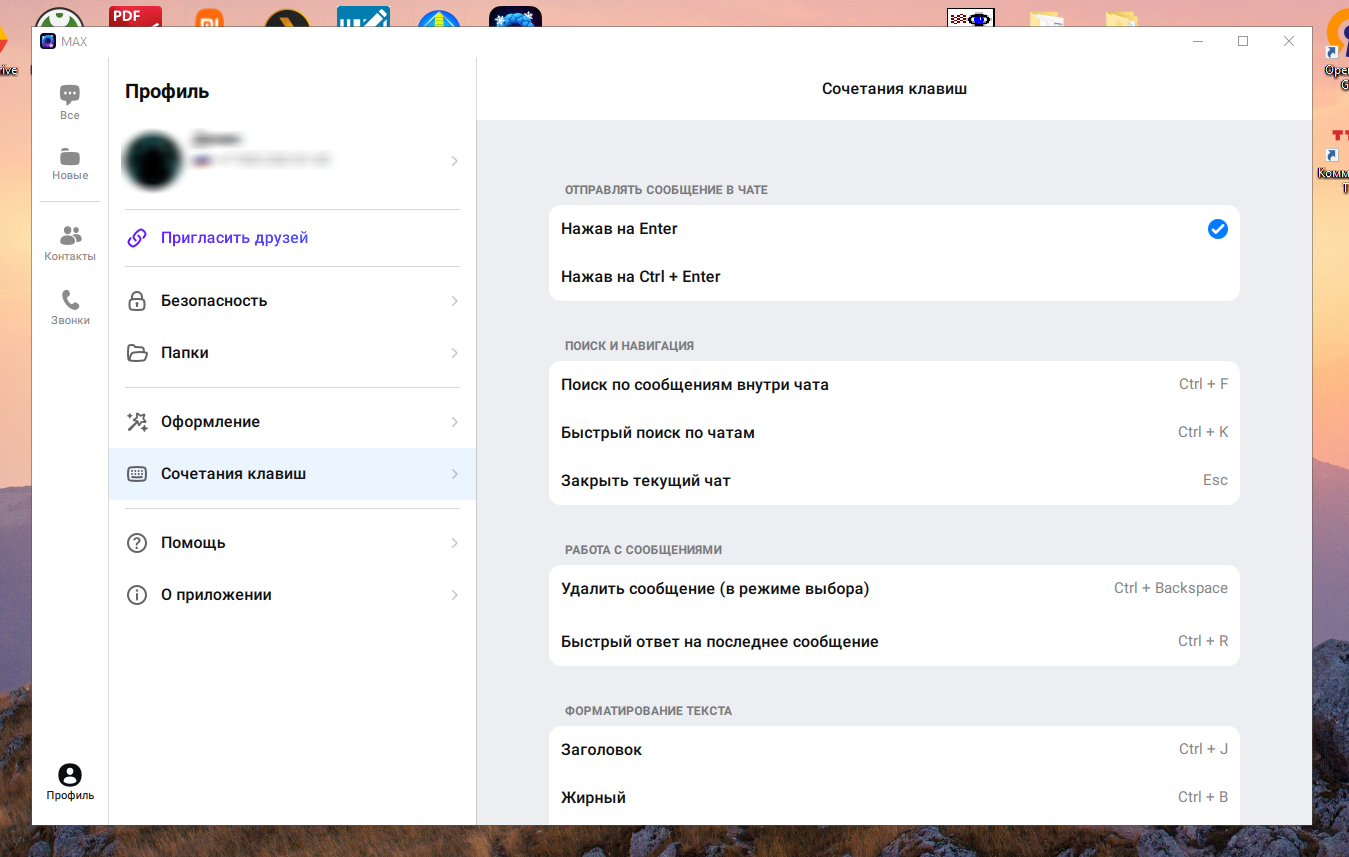This screenshot has width=1349, height=857.
Task: Click the lock icon next to Безопасность
Action: point(137,301)
